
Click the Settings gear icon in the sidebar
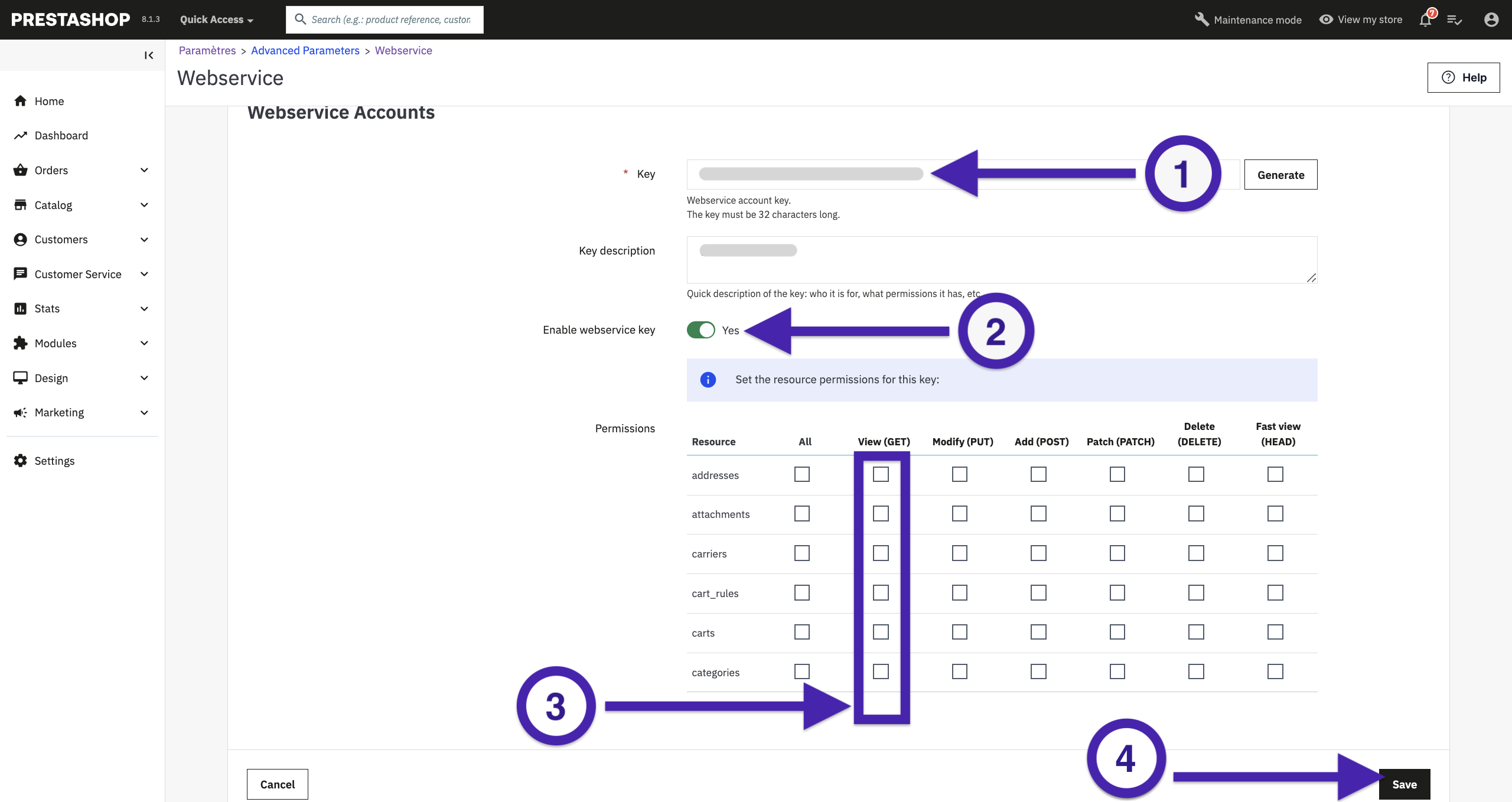tap(21, 461)
